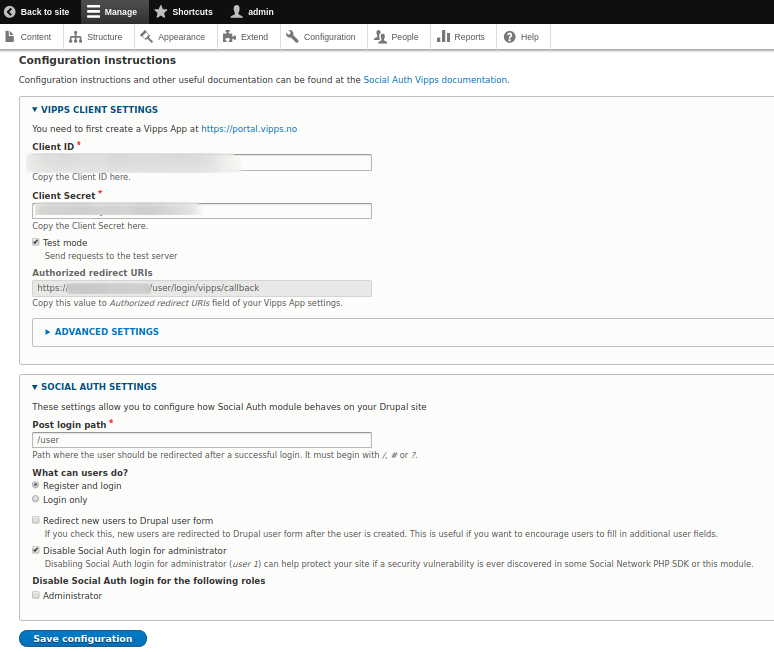
Task: Click the text 'Send requests to the test server'
Action: tap(111, 256)
